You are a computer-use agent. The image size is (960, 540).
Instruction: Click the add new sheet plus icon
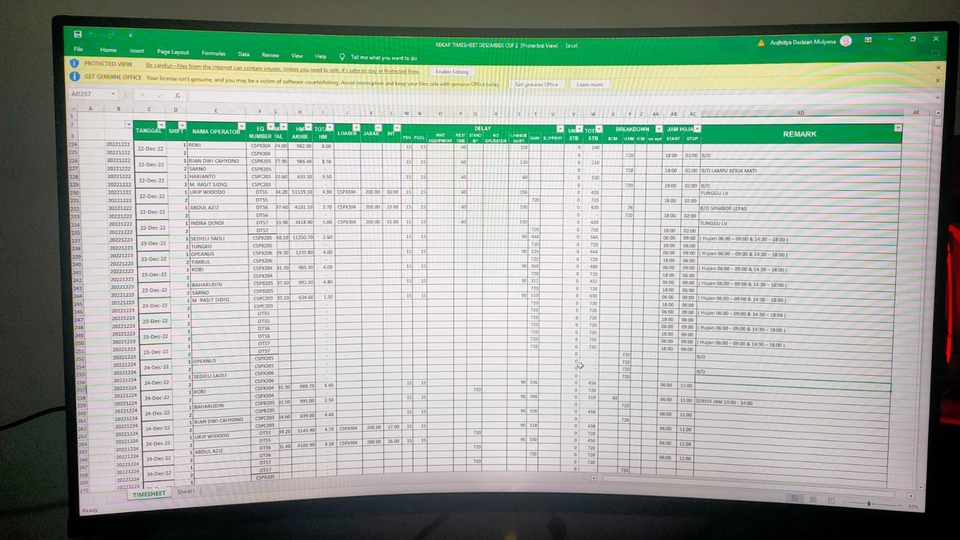pos(220,490)
